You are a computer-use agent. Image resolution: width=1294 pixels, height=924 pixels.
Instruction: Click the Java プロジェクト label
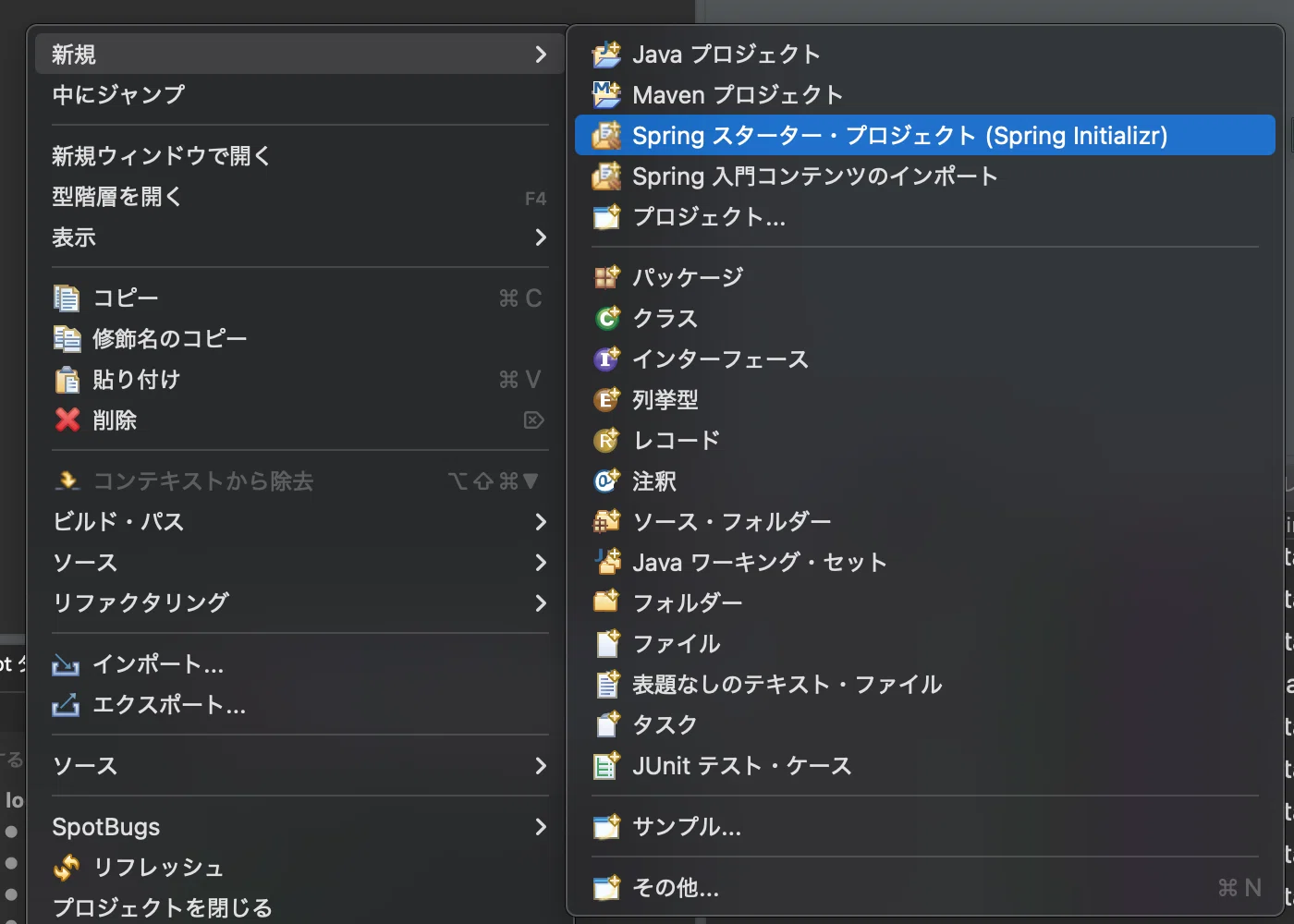pyautogui.click(x=726, y=55)
